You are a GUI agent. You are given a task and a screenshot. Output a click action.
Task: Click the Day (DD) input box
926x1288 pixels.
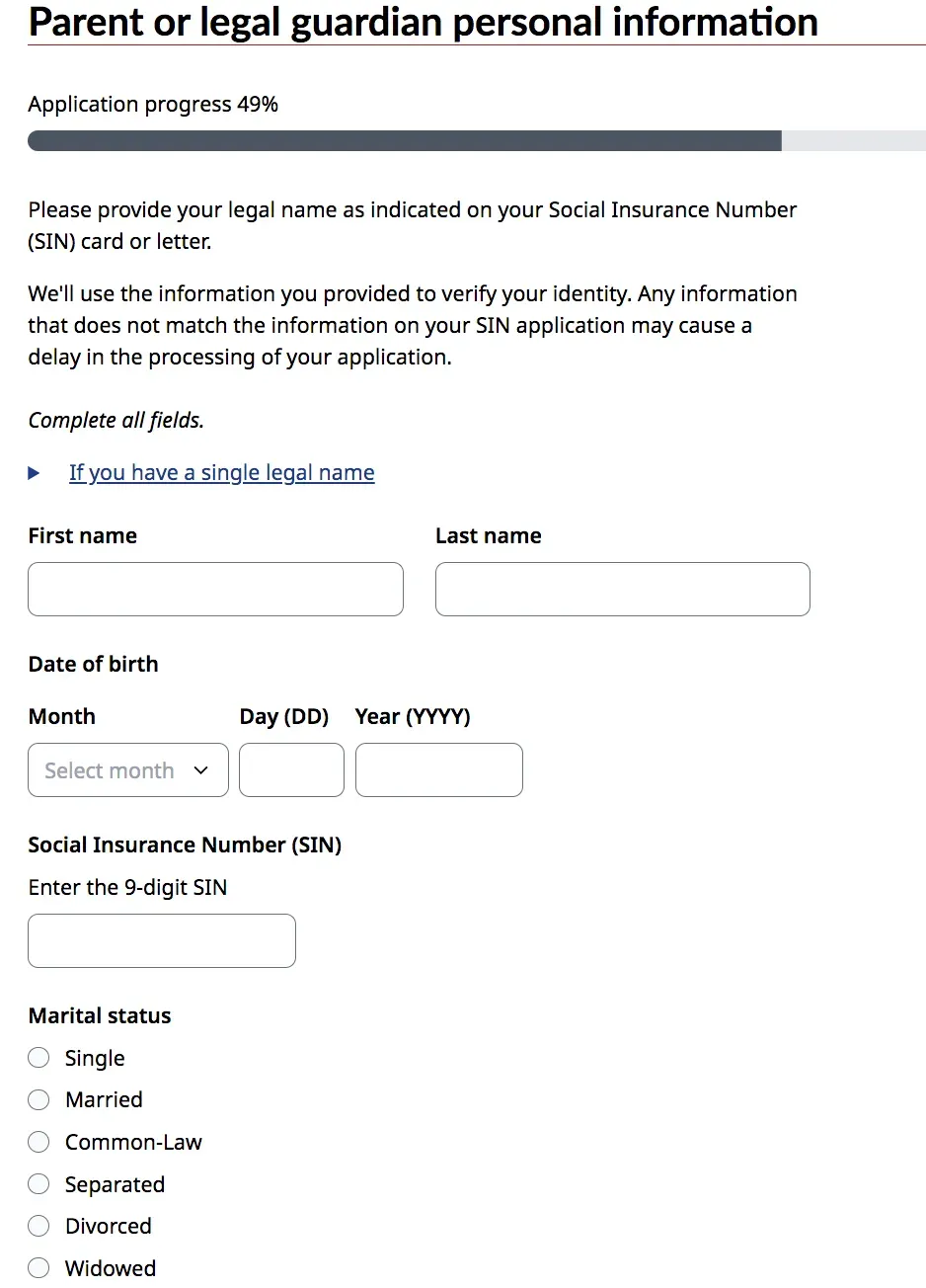[x=291, y=770]
